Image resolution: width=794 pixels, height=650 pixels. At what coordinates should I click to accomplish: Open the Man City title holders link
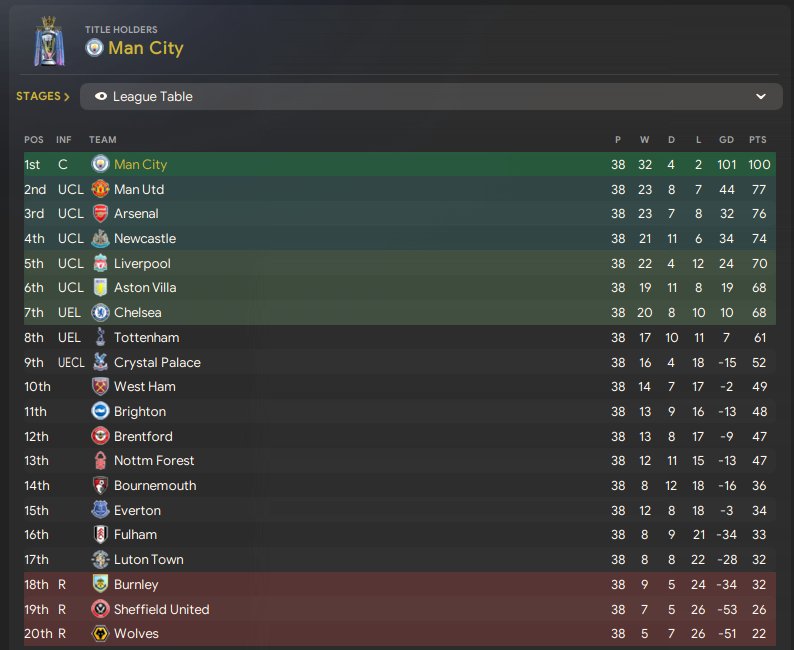tap(146, 48)
